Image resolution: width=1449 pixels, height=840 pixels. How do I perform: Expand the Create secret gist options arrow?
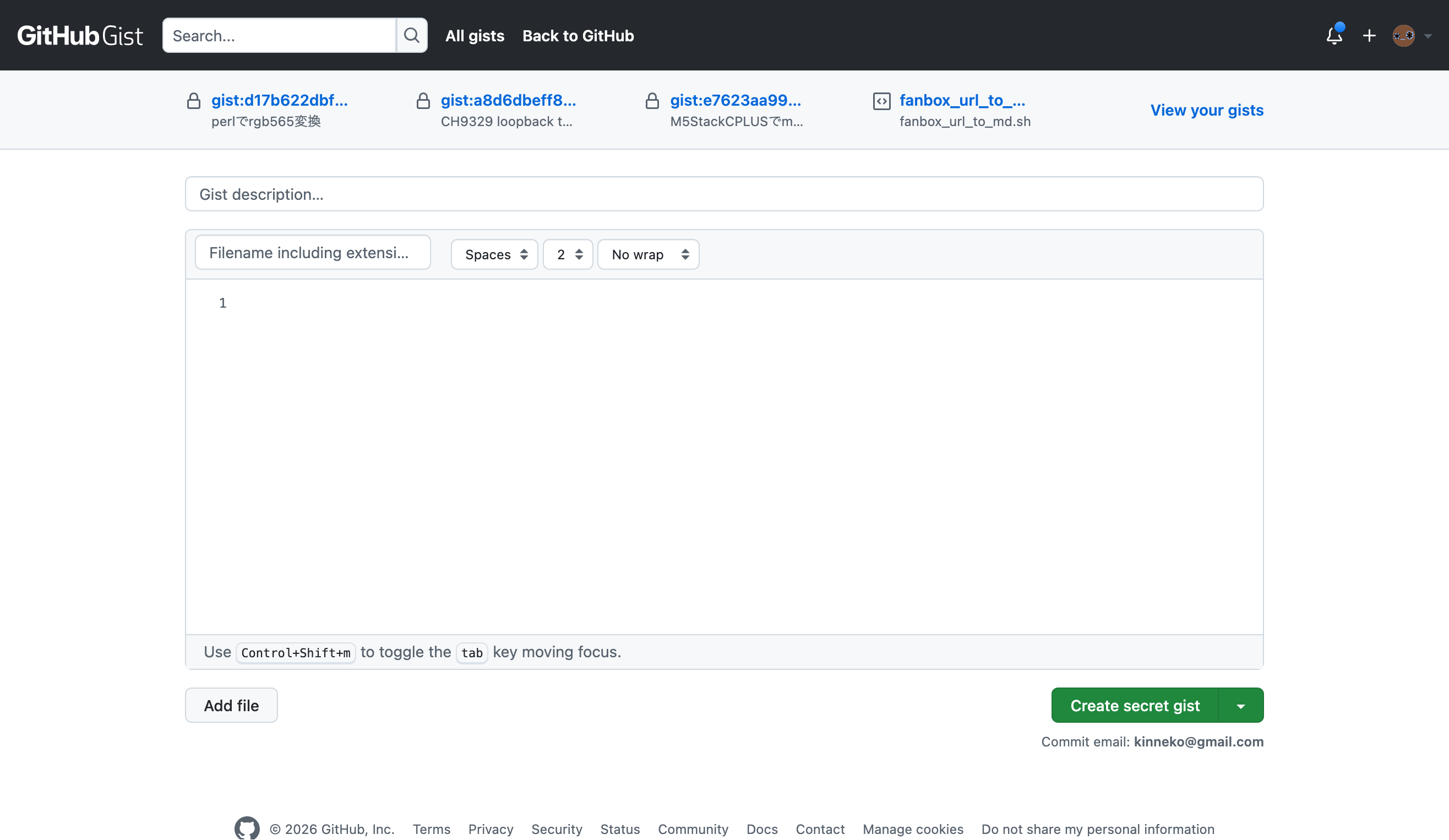pyautogui.click(x=1241, y=706)
